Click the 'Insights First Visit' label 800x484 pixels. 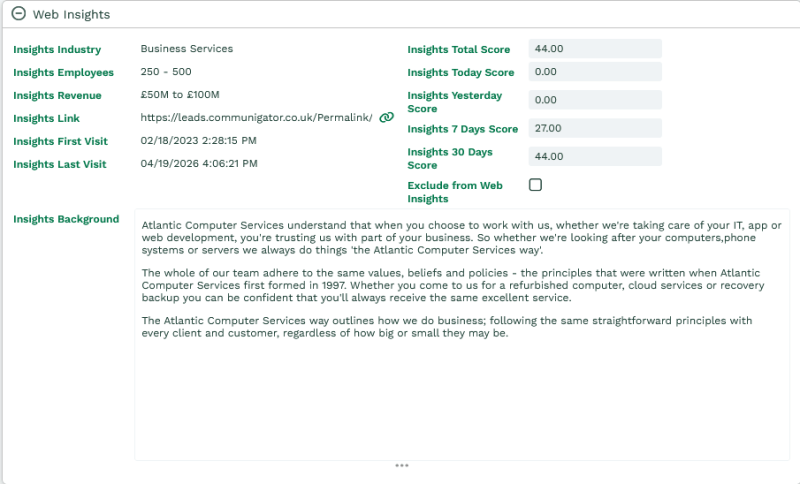click(x=60, y=141)
